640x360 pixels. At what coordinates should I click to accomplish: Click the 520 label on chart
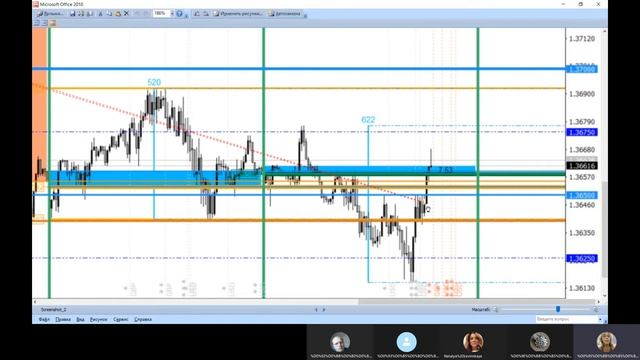[x=154, y=82]
